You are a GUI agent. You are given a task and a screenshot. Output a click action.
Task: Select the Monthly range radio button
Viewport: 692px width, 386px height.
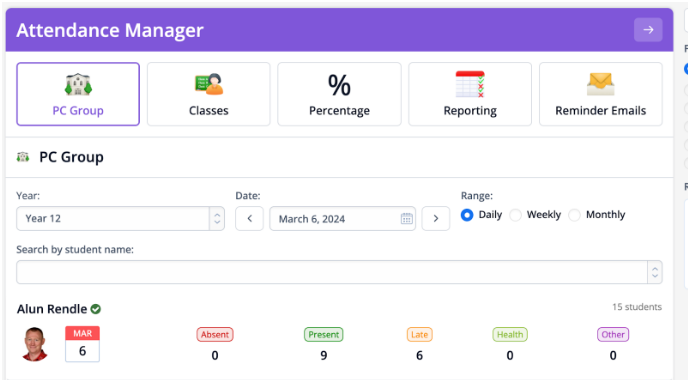(x=574, y=215)
